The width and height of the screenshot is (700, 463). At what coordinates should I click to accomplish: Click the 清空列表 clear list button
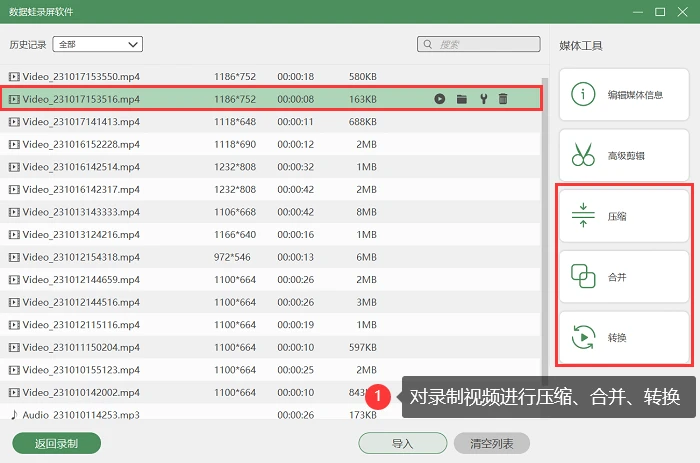(492, 443)
